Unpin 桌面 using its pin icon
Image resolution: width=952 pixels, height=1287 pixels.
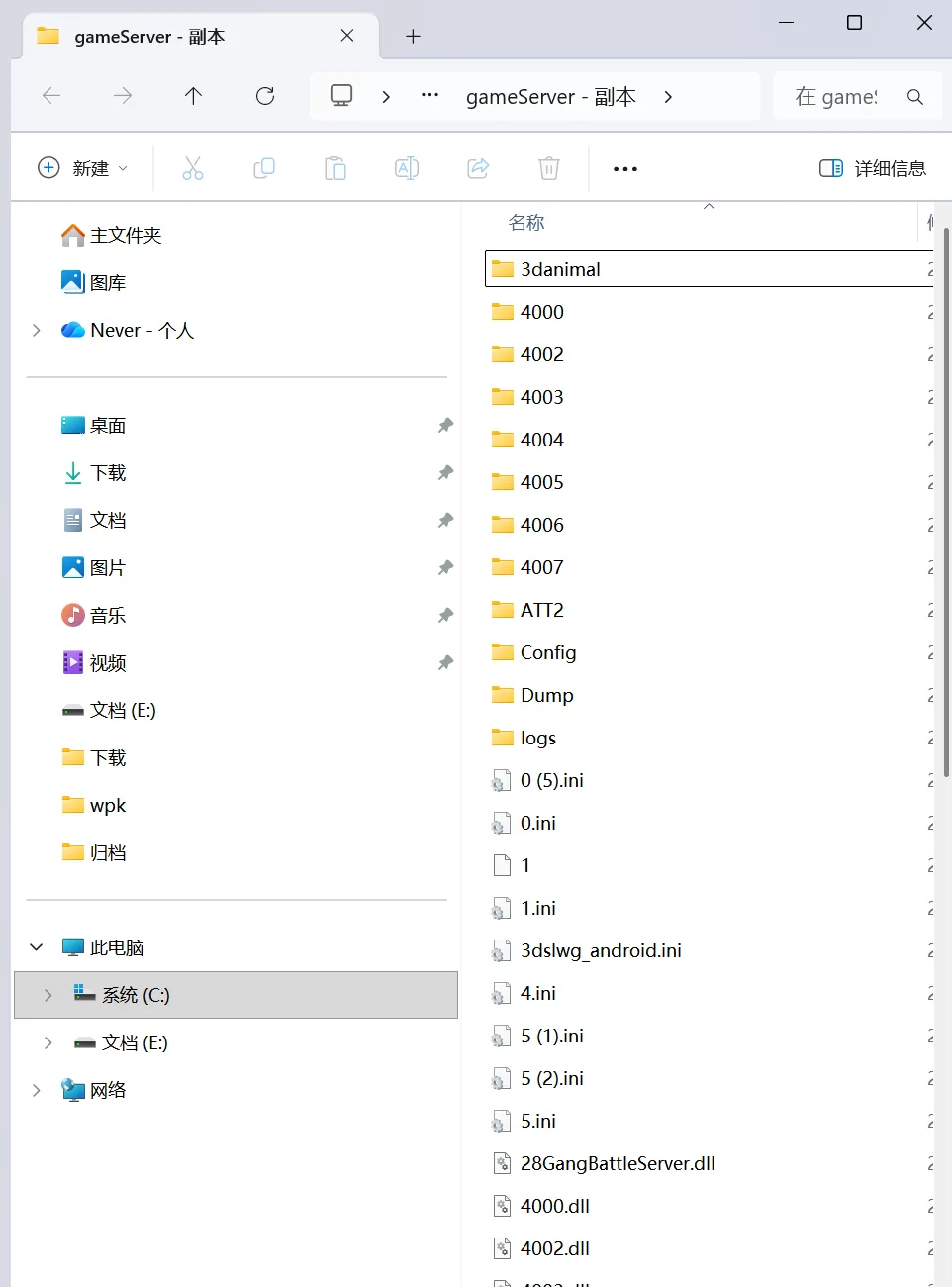446,425
